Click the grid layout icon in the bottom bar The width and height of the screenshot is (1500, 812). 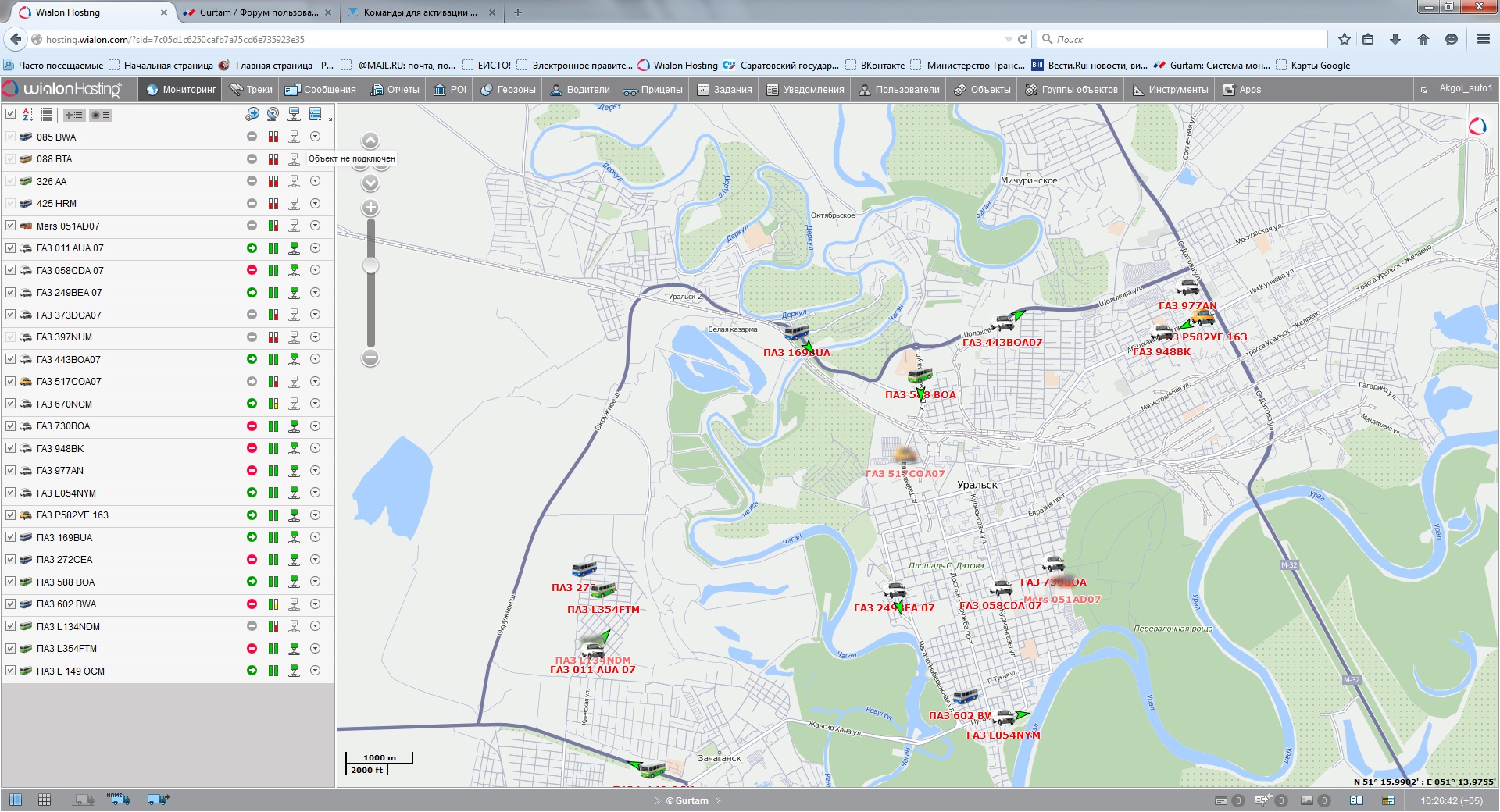point(45,800)
